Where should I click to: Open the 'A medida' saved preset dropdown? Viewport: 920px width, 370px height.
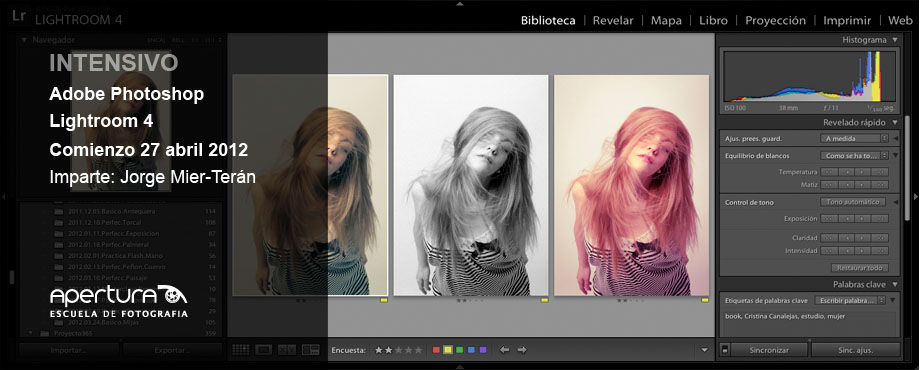click(x=854, y=138)
